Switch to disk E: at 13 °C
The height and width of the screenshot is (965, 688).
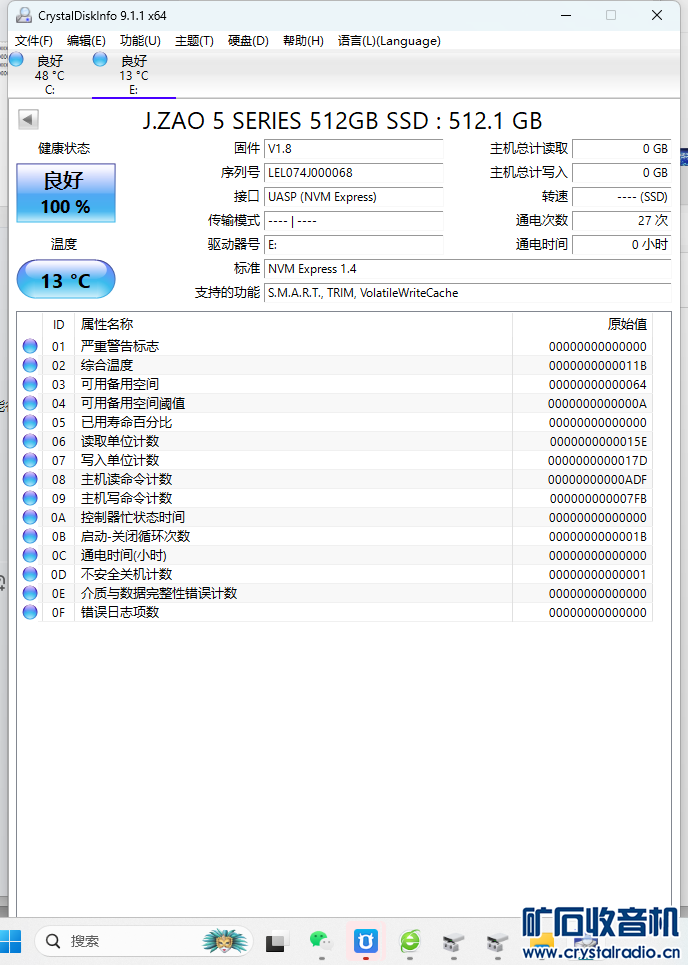point(134,74)
